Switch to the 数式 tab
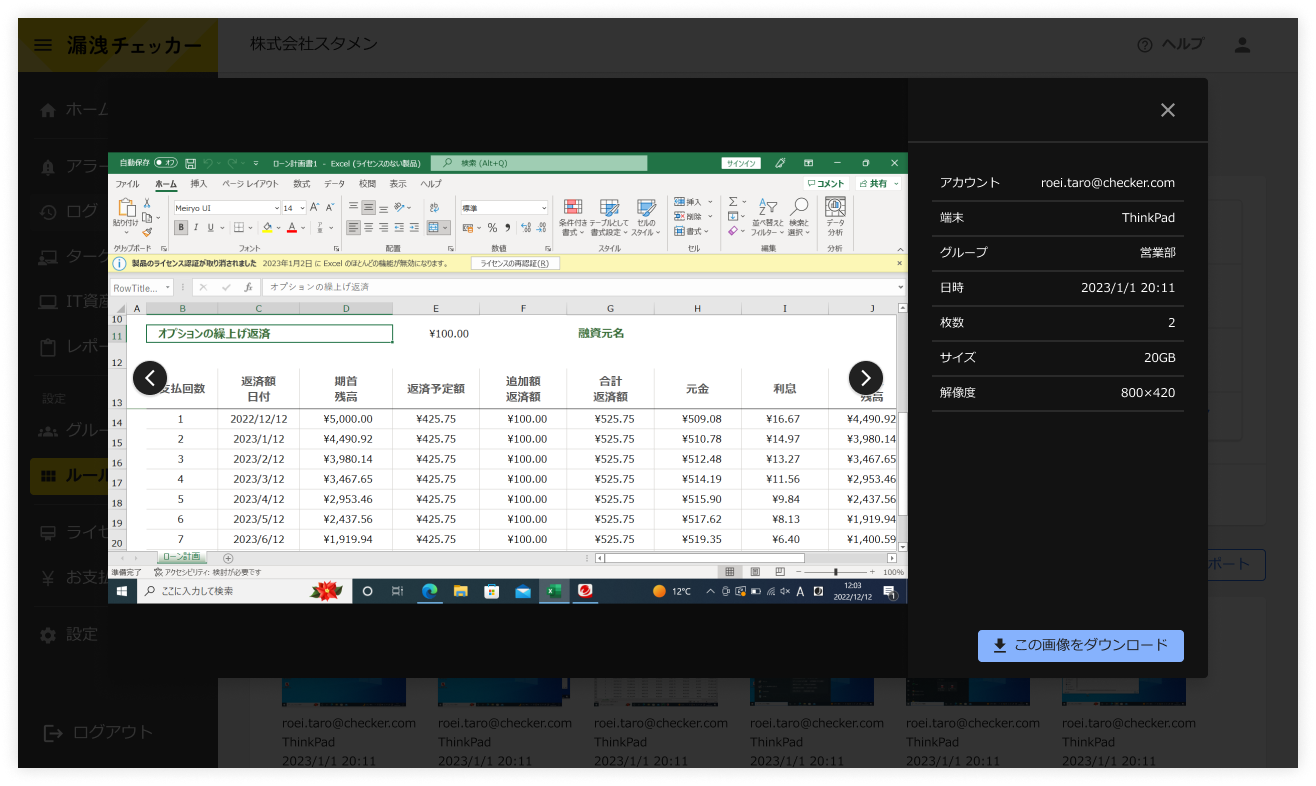This screenshot has width=1316, height=786. pyautogui.click(x=302, y=184)
